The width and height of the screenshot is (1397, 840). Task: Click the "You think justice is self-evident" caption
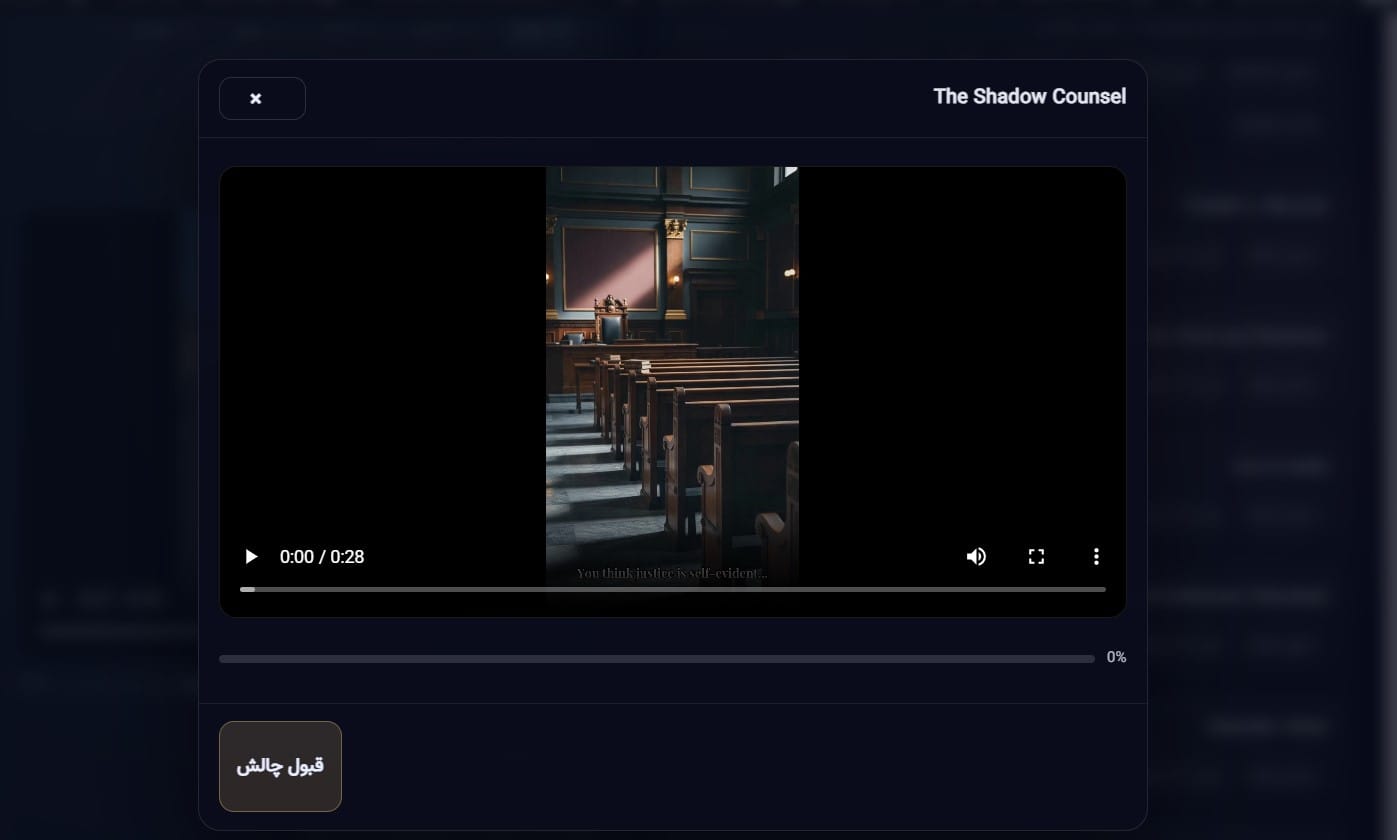pos(672,573)
